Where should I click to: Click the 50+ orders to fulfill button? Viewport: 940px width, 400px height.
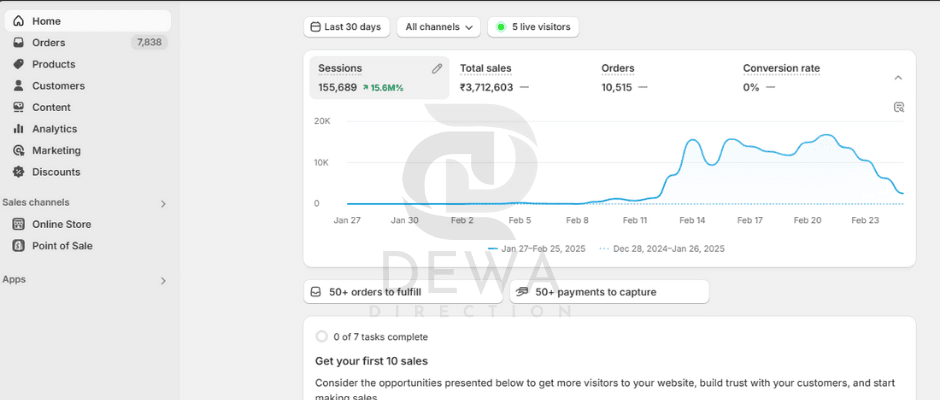(x=403, y=292)
